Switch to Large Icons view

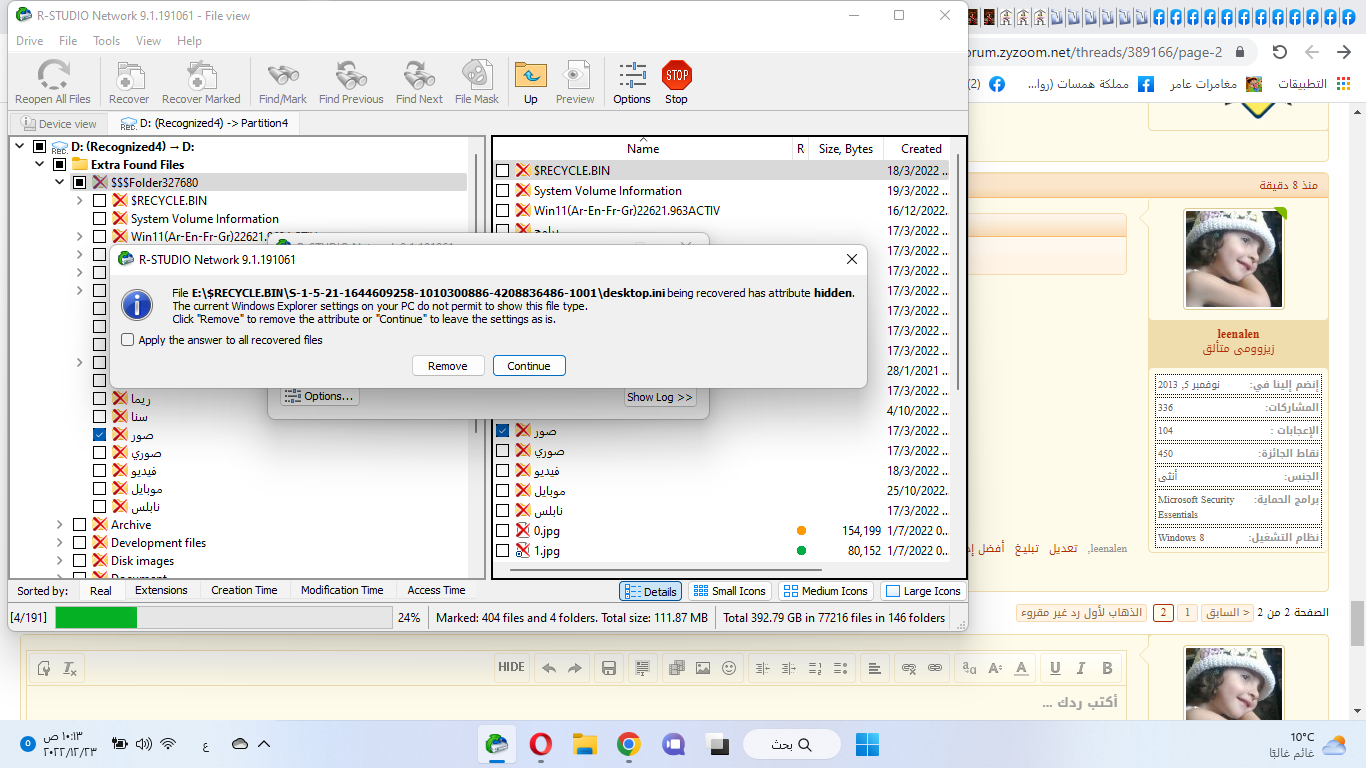click(923, 591)
